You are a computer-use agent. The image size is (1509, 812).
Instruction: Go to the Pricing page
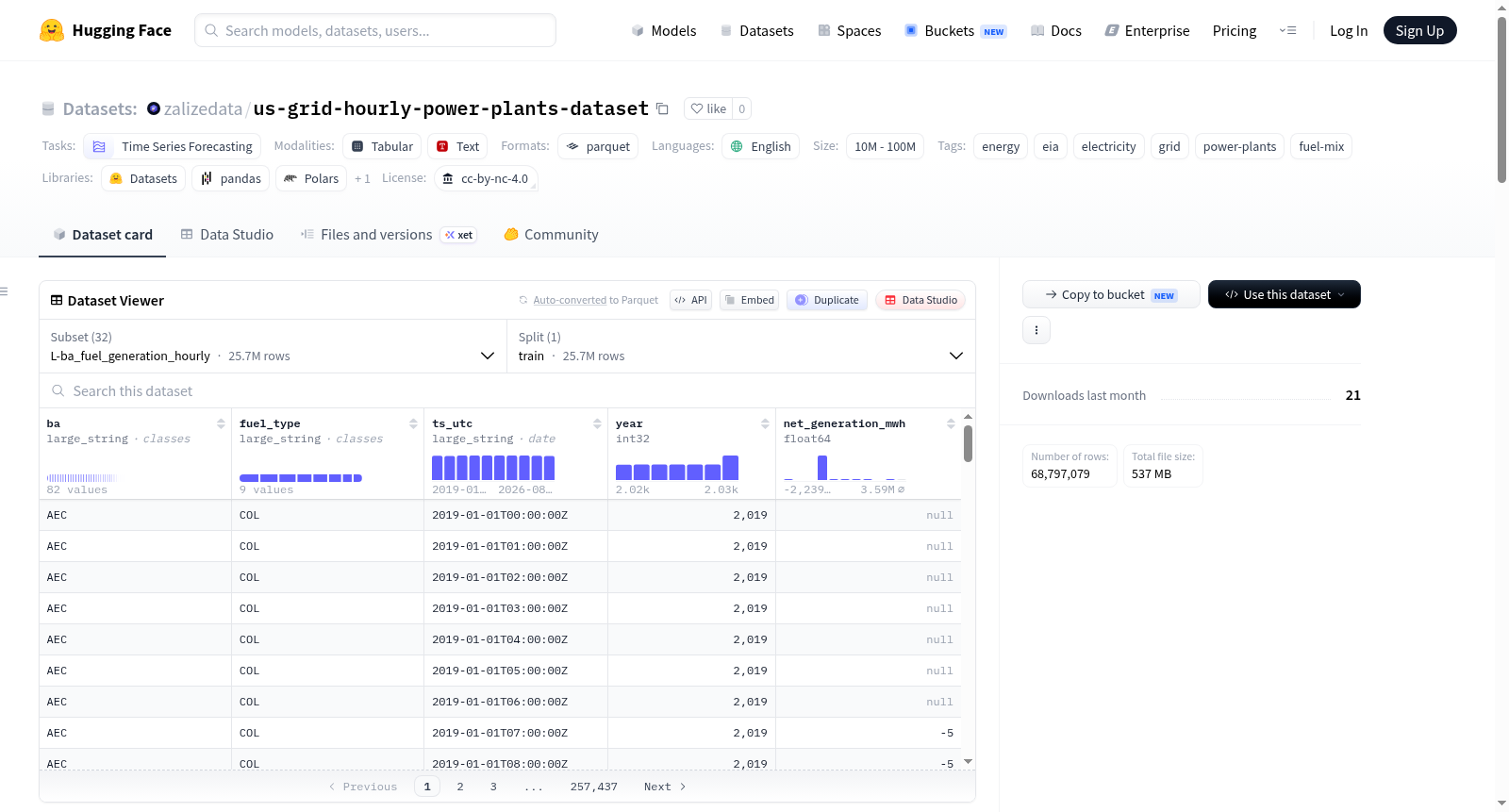[x=1235, y=30]
